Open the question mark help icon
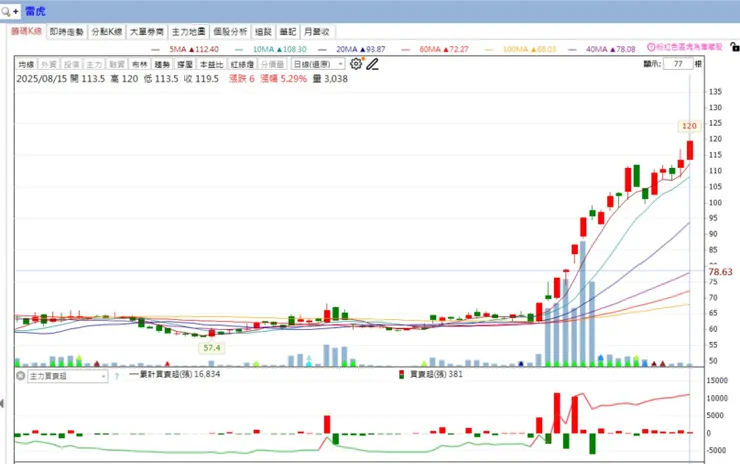 coord(117,376)
